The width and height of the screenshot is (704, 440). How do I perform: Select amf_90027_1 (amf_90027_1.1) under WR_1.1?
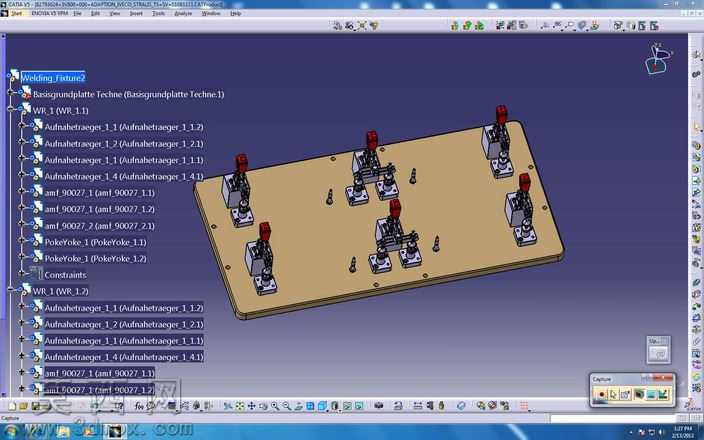100,193
